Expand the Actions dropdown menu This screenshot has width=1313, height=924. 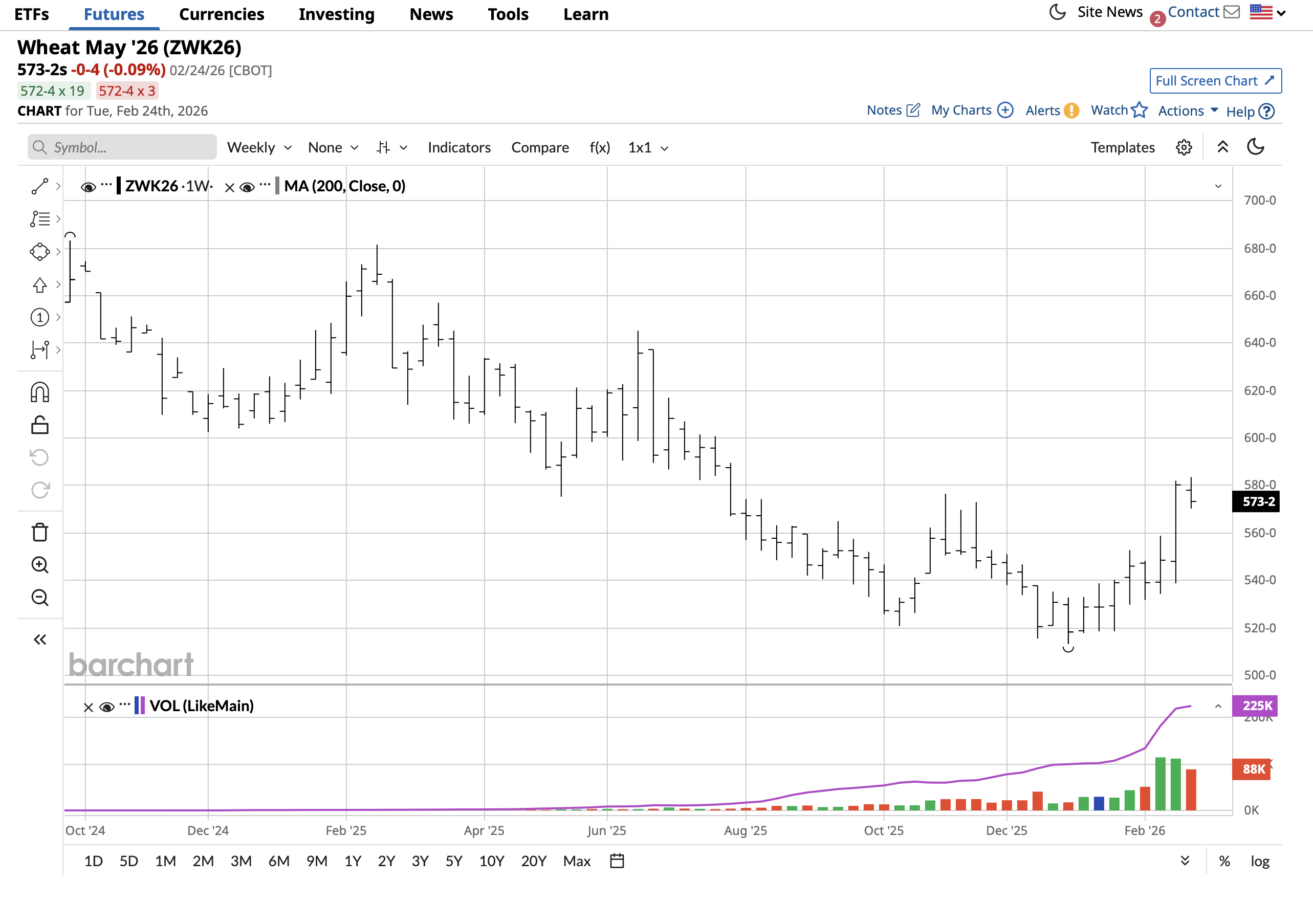coord(1188,111)
